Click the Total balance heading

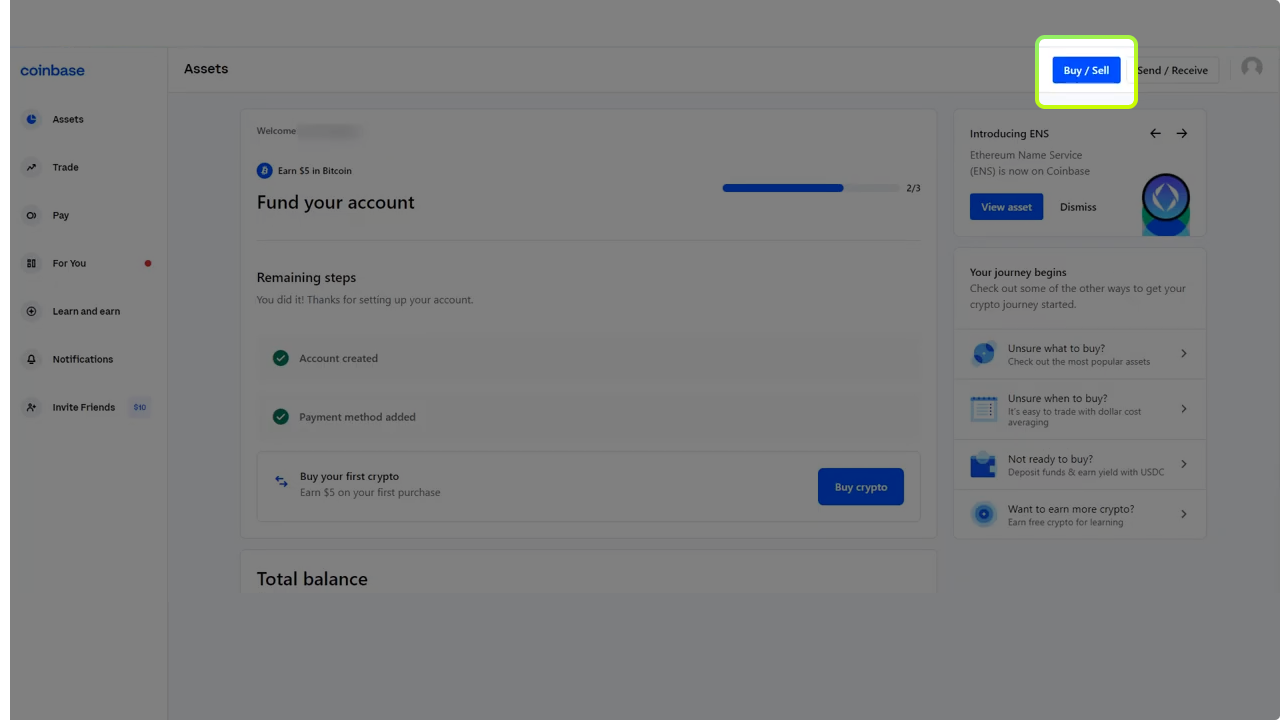tap(312, 579)
